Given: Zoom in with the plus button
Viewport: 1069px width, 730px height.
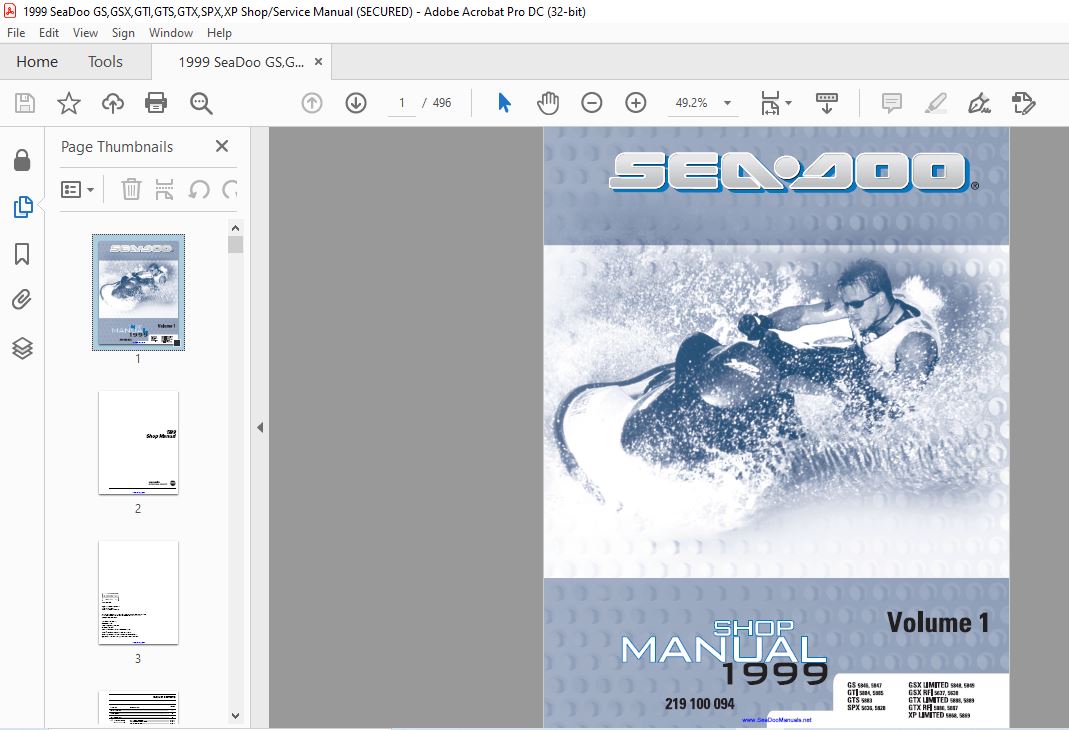Looking at the screenshot, I should (x=635, y=103).
